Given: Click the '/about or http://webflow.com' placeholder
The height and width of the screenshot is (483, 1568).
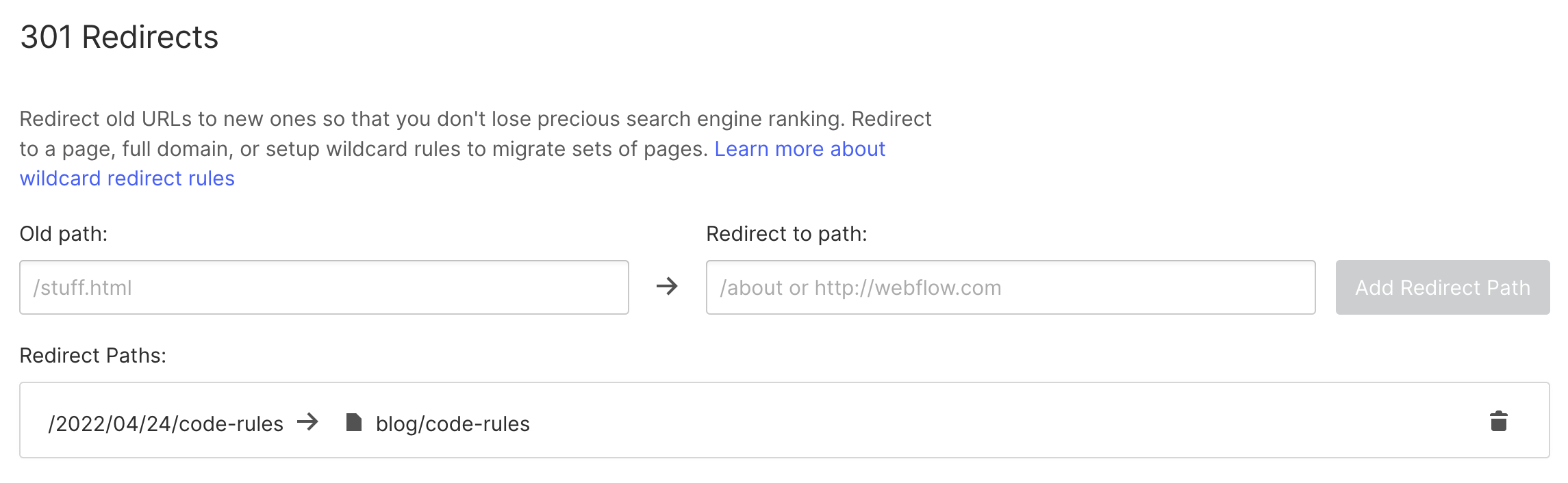Looking at the screenshot, I should click(860, 288).
